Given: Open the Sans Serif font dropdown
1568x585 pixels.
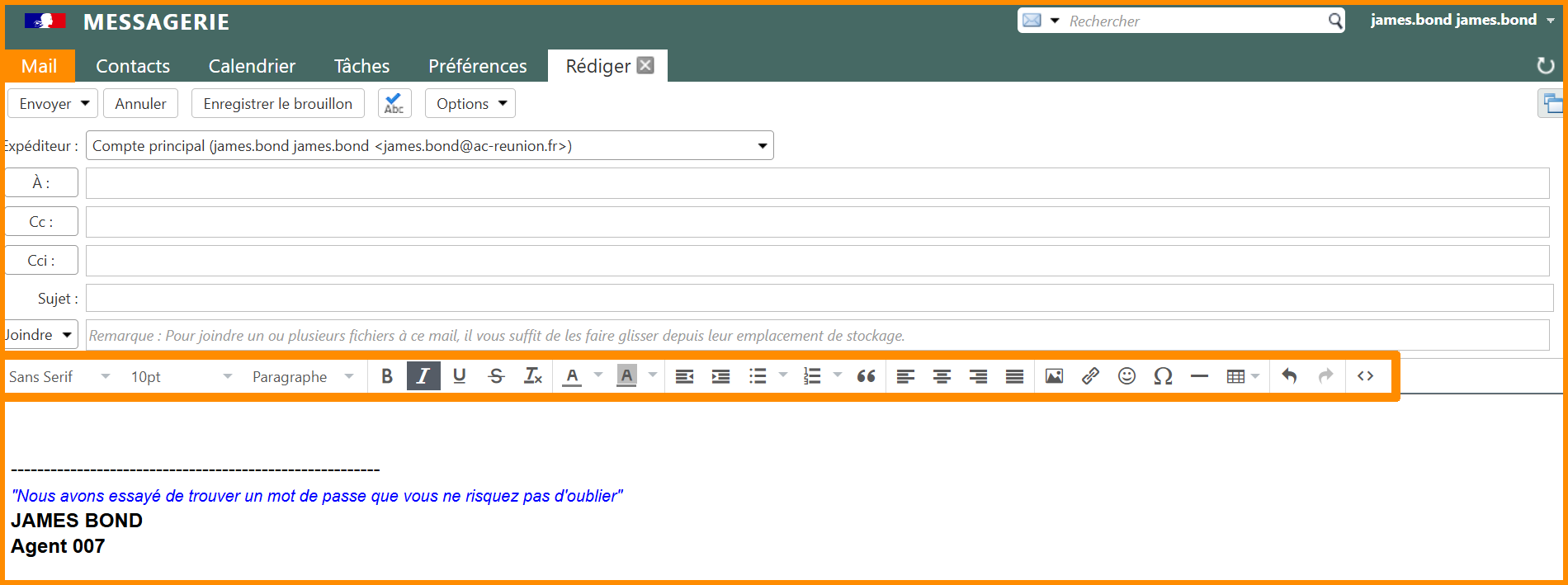Looking at the screenshot, I should click(59, 377).
